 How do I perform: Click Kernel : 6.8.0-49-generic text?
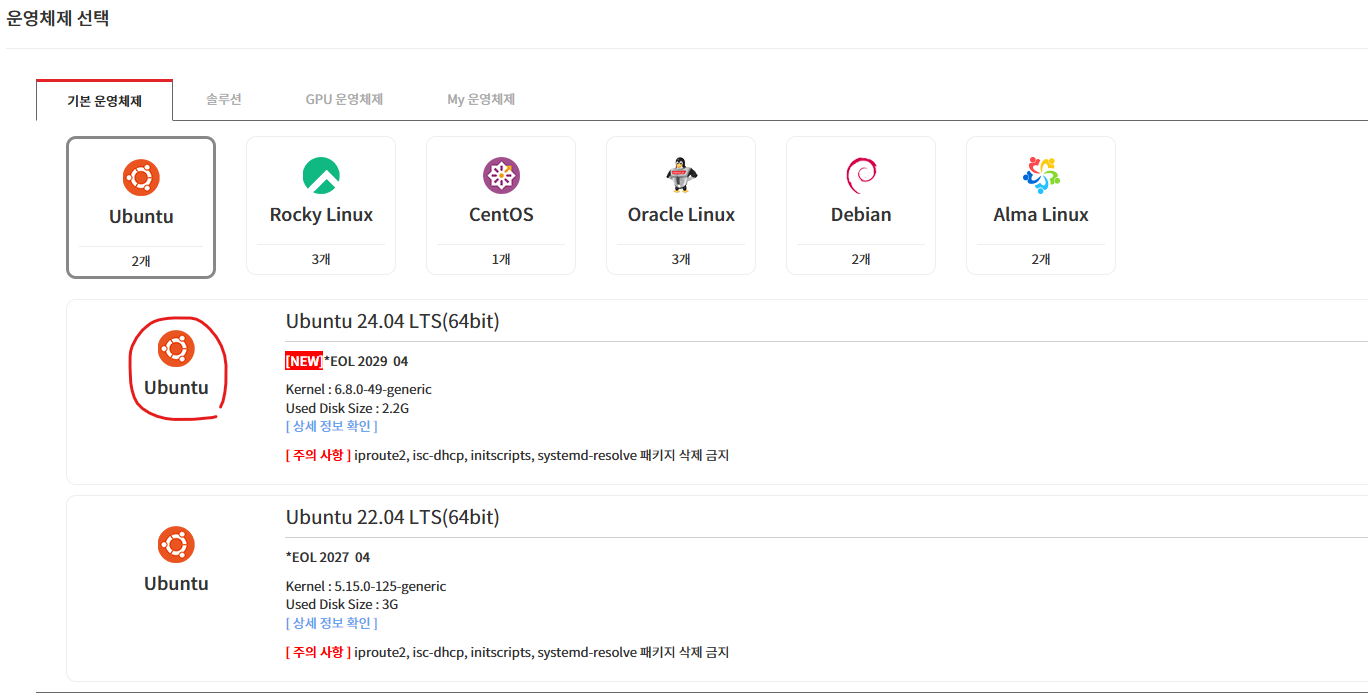pos(359,389)
